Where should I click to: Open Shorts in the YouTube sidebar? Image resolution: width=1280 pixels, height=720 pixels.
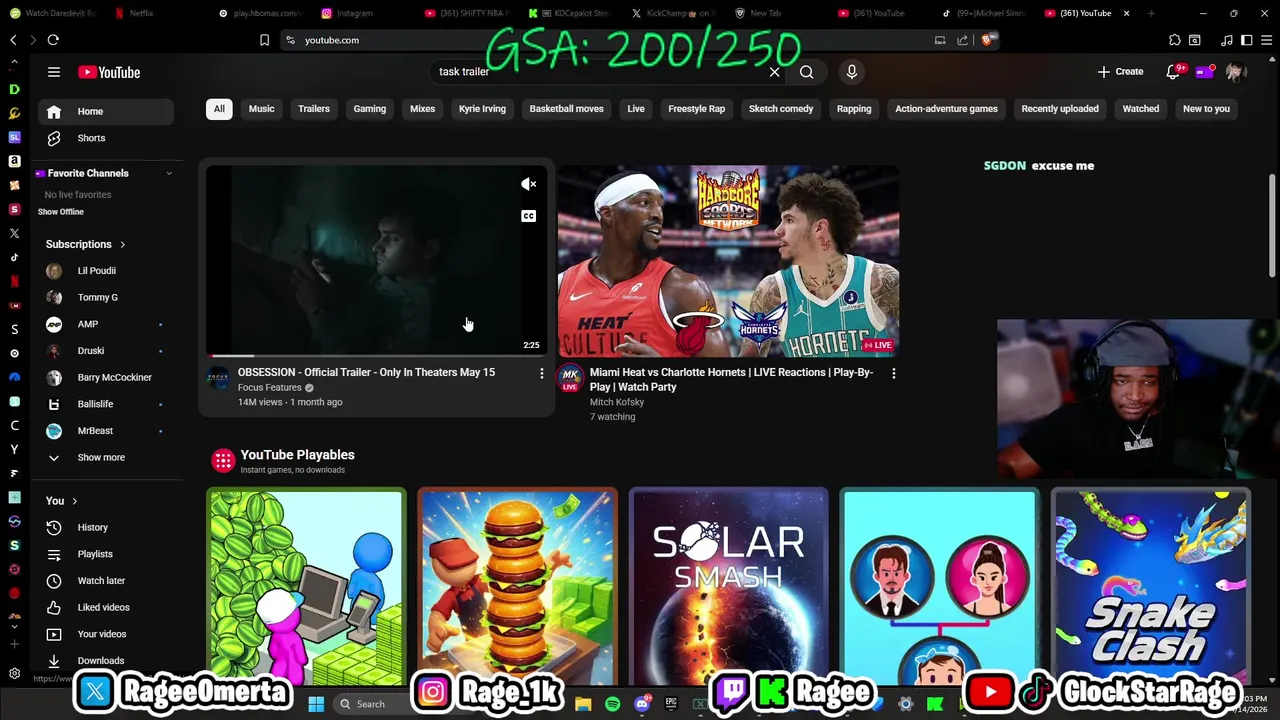(105, 138)
